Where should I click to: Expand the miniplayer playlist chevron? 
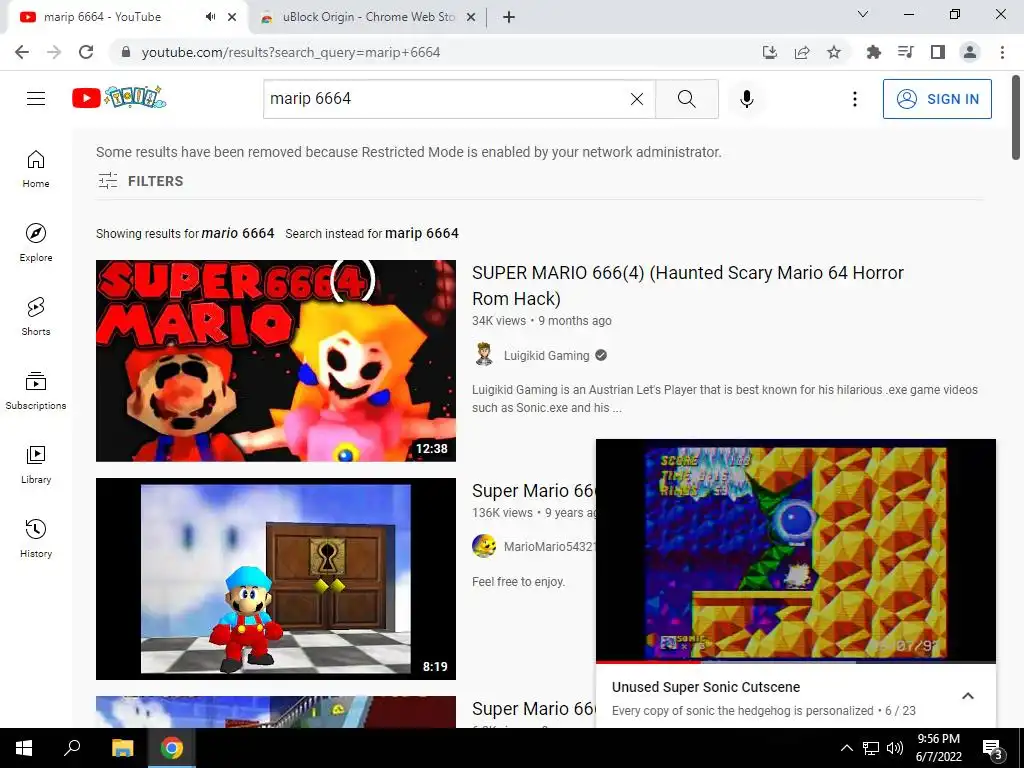tap(968, 696)
